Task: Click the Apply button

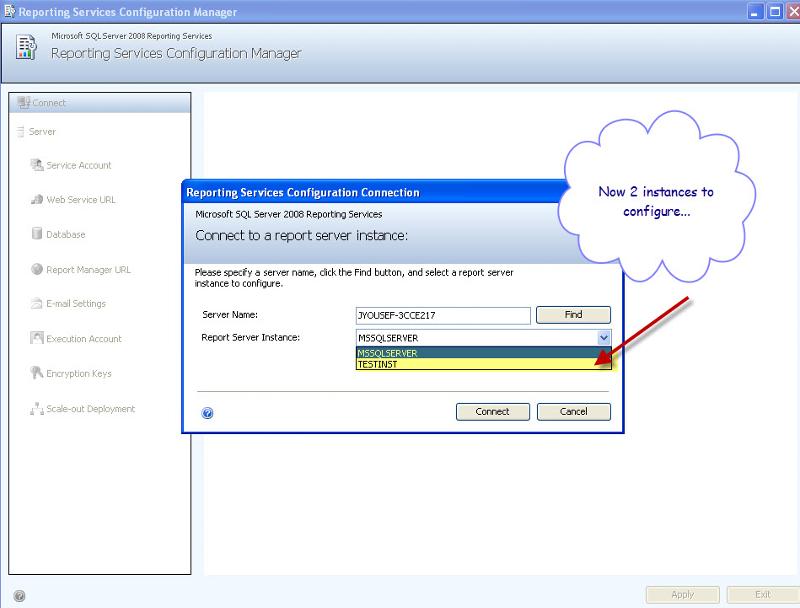Action: 683,595
